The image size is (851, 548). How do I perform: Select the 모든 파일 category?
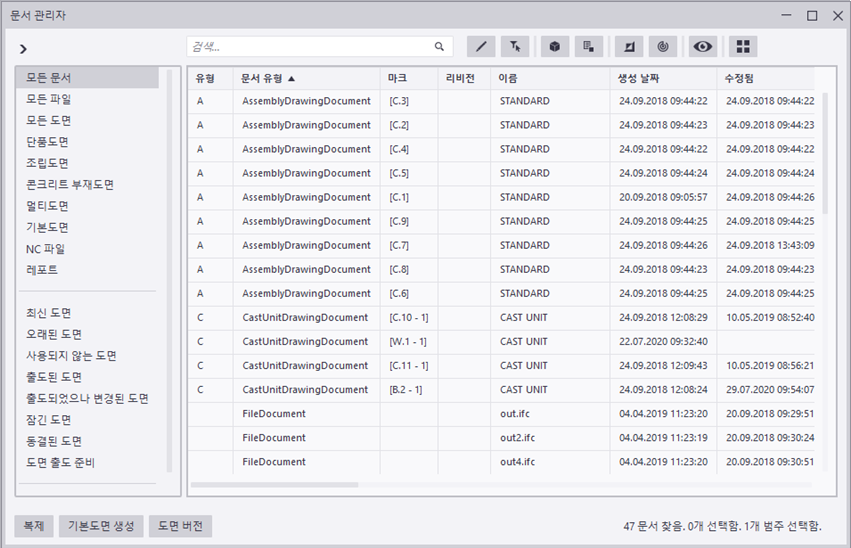pos(87,99)
